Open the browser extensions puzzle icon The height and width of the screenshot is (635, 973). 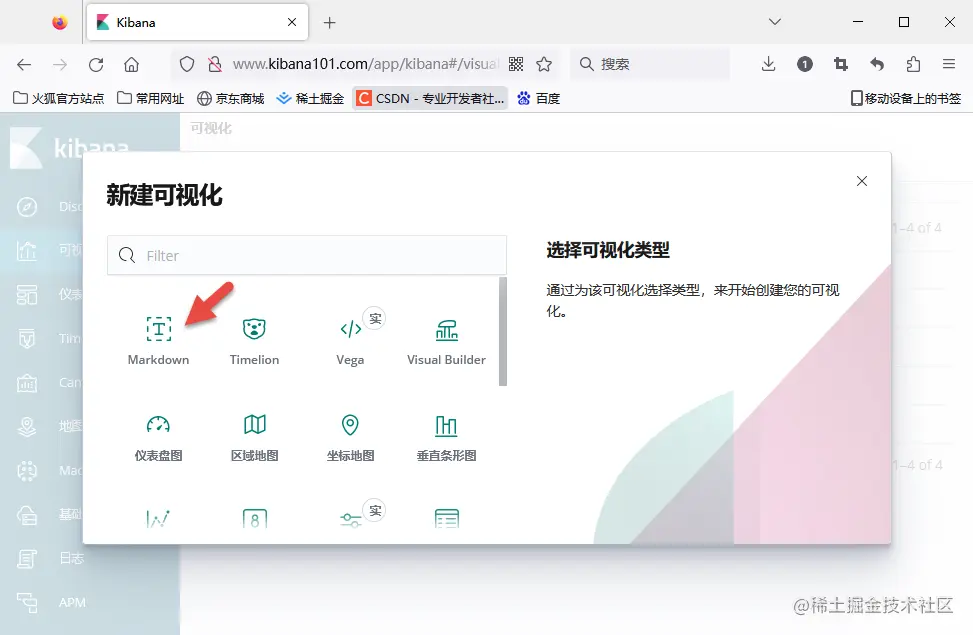pyautogui.click(x=913, y=64)
